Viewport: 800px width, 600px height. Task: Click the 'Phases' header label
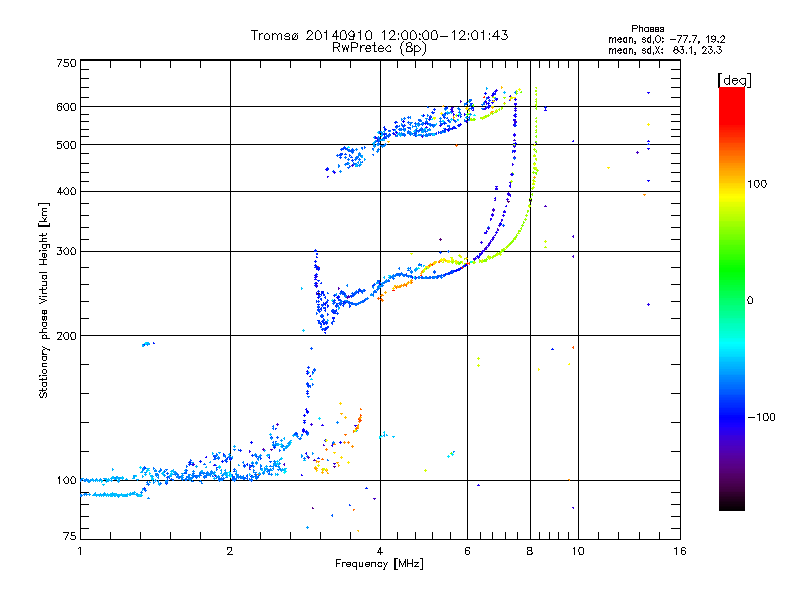point(647,29)
